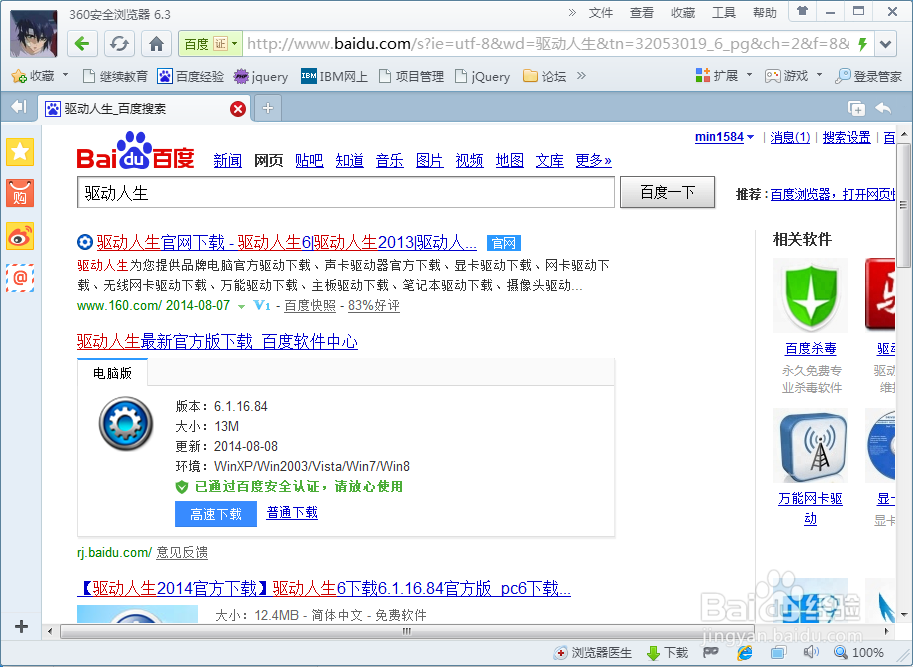The width and height of the screenshot is (913, 667).
Task: Click the 万能网卡驱动 software thumbnail
Action: pos(810,446)
